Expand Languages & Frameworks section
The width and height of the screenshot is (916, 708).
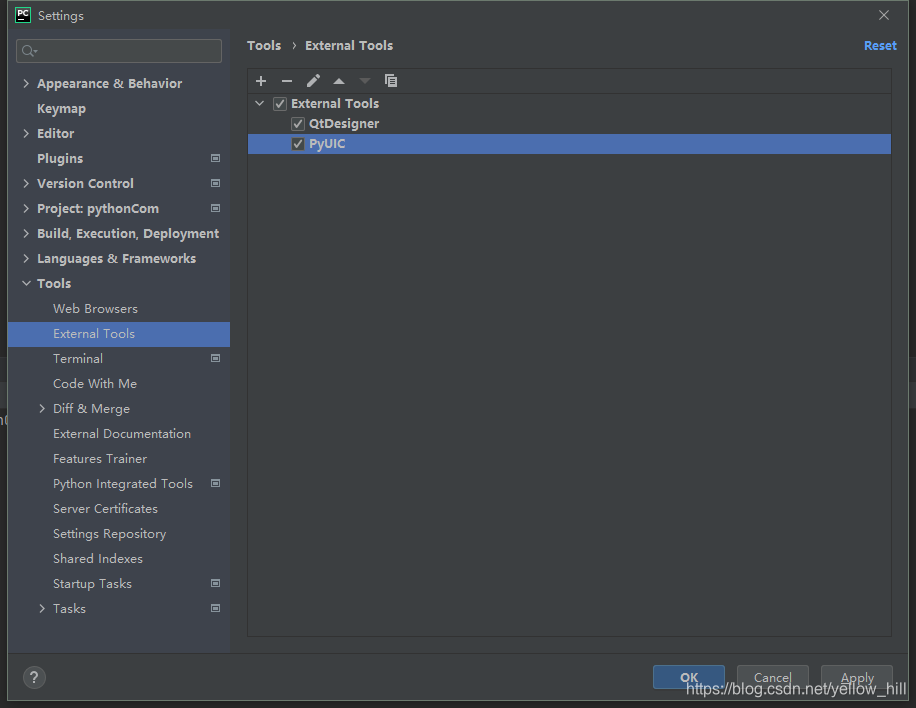[26, 259]
